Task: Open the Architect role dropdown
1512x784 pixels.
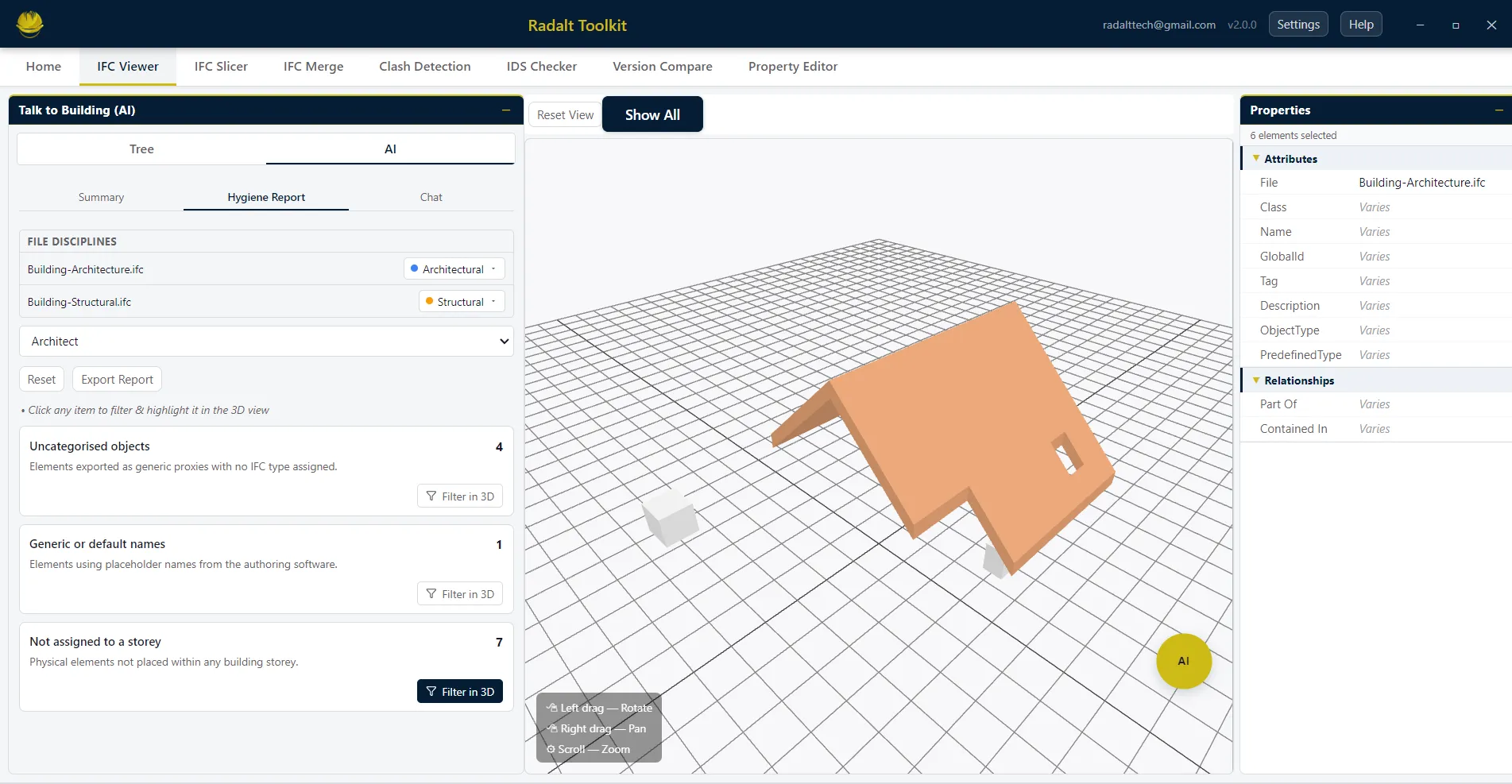Action: tap(266, 342)
